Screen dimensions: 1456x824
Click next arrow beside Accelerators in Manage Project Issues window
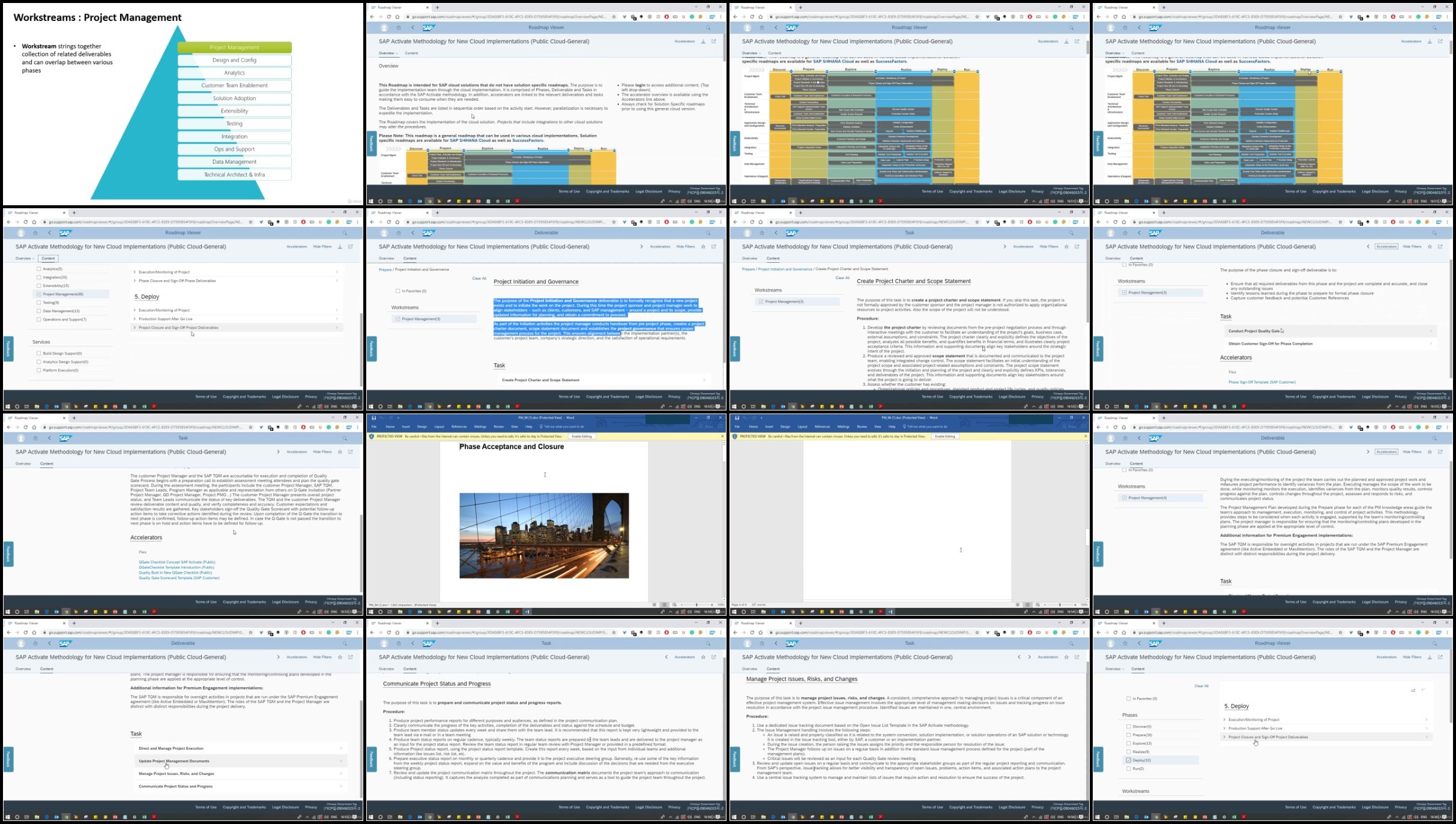point(1029,657)
